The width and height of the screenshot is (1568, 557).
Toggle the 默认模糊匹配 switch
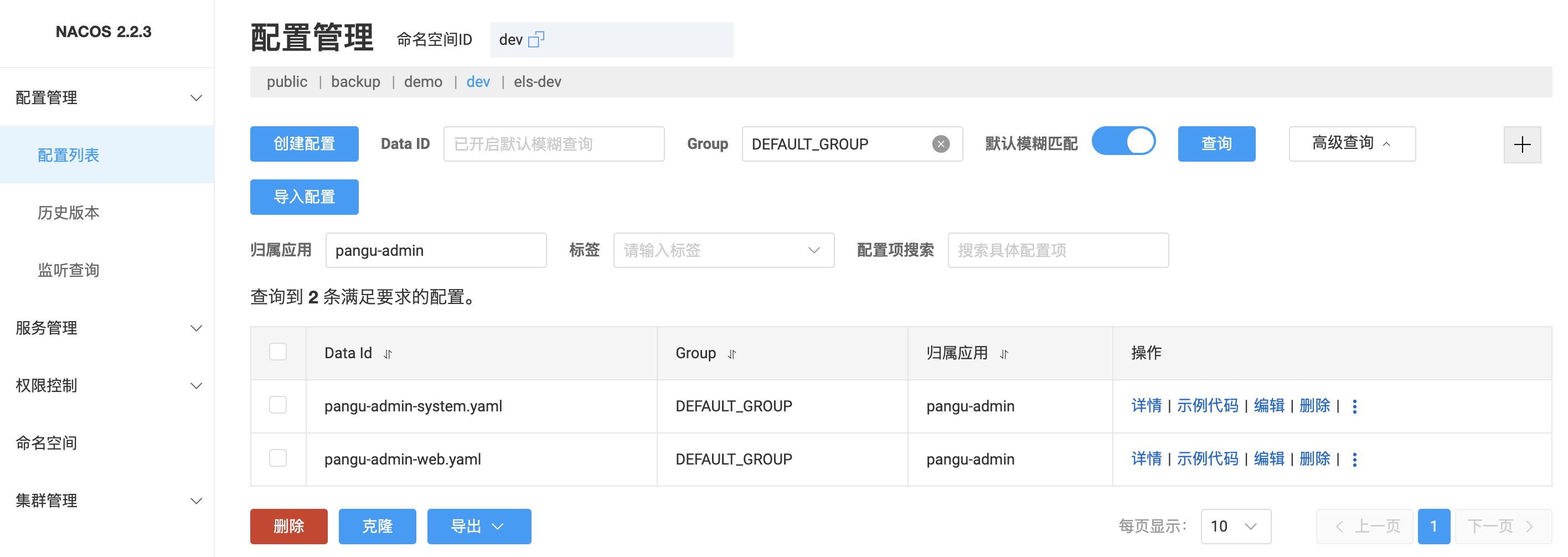tap(1123, 142)
